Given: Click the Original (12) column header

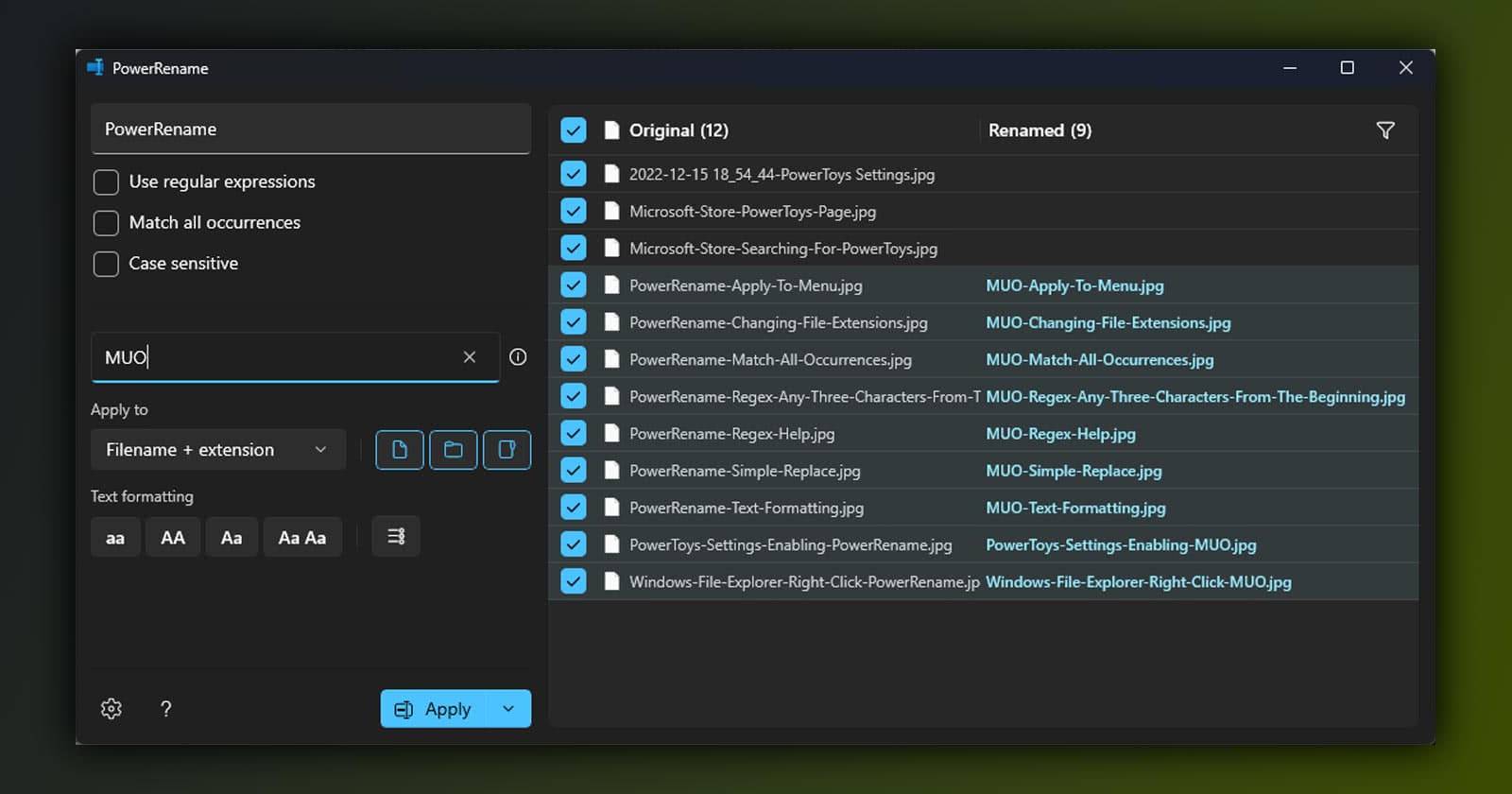Looking at the screenshot, I should point(679,130).
